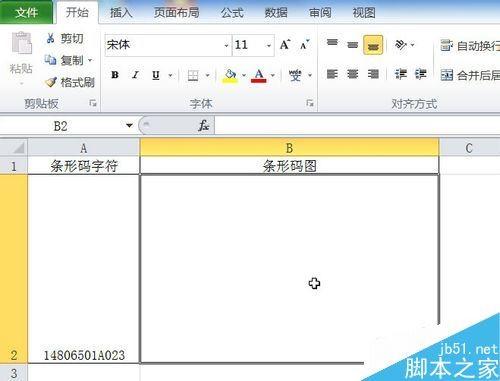
Task: Click cell A1 containing 条形码字符
Action: (x=84, y=166)
